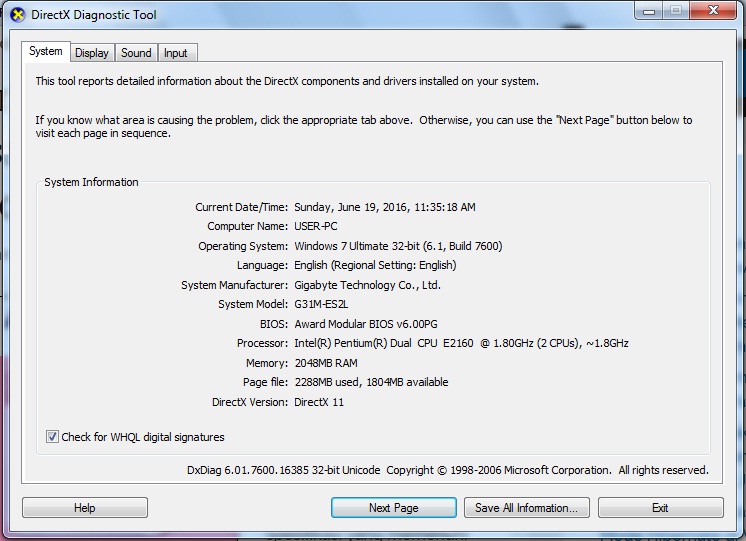Click the Page file: label
Image resolution: width=746 pixels, height=541 pixels.
265,382
